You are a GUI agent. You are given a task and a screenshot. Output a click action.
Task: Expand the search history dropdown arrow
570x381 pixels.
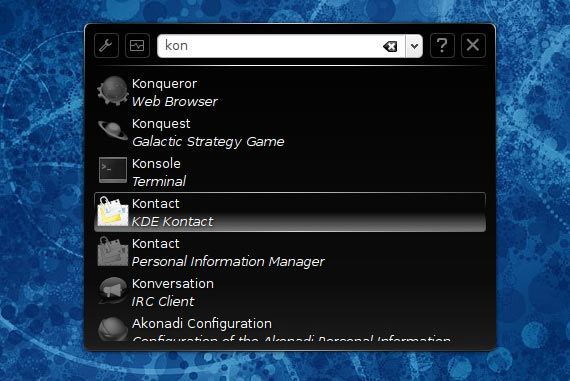(x=414, y=46)
